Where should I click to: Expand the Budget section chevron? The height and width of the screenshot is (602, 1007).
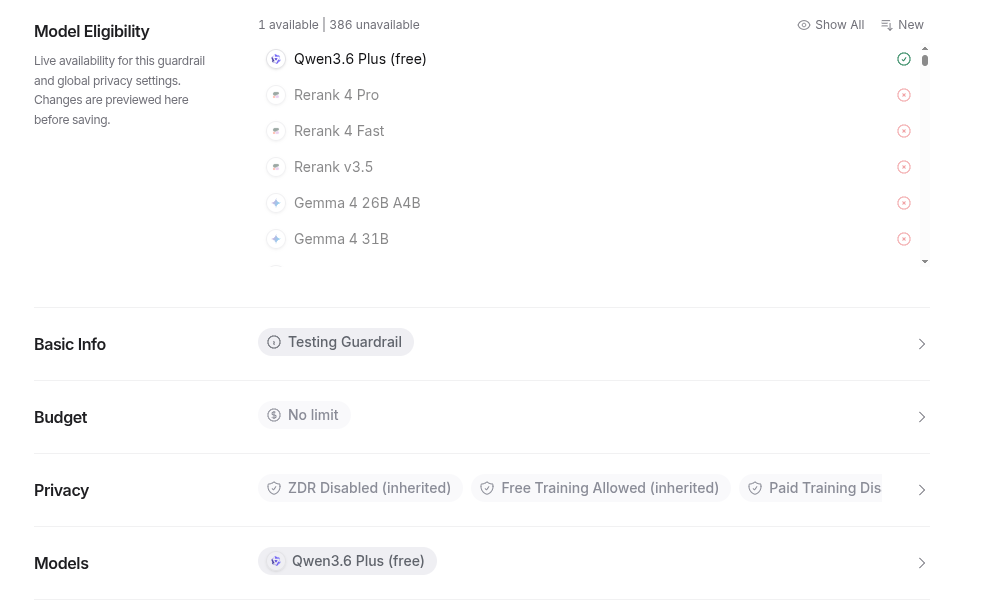[922, 418]
